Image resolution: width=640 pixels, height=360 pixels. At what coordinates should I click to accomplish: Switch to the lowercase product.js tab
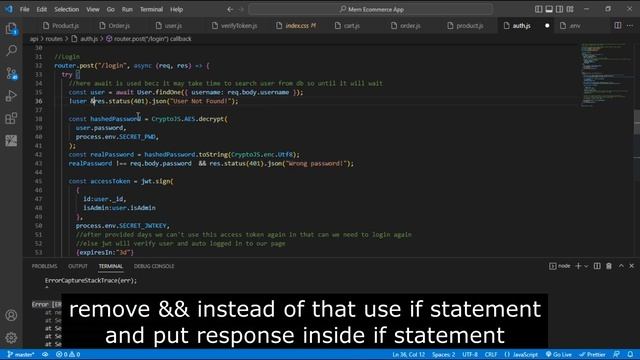pos(465,25)
